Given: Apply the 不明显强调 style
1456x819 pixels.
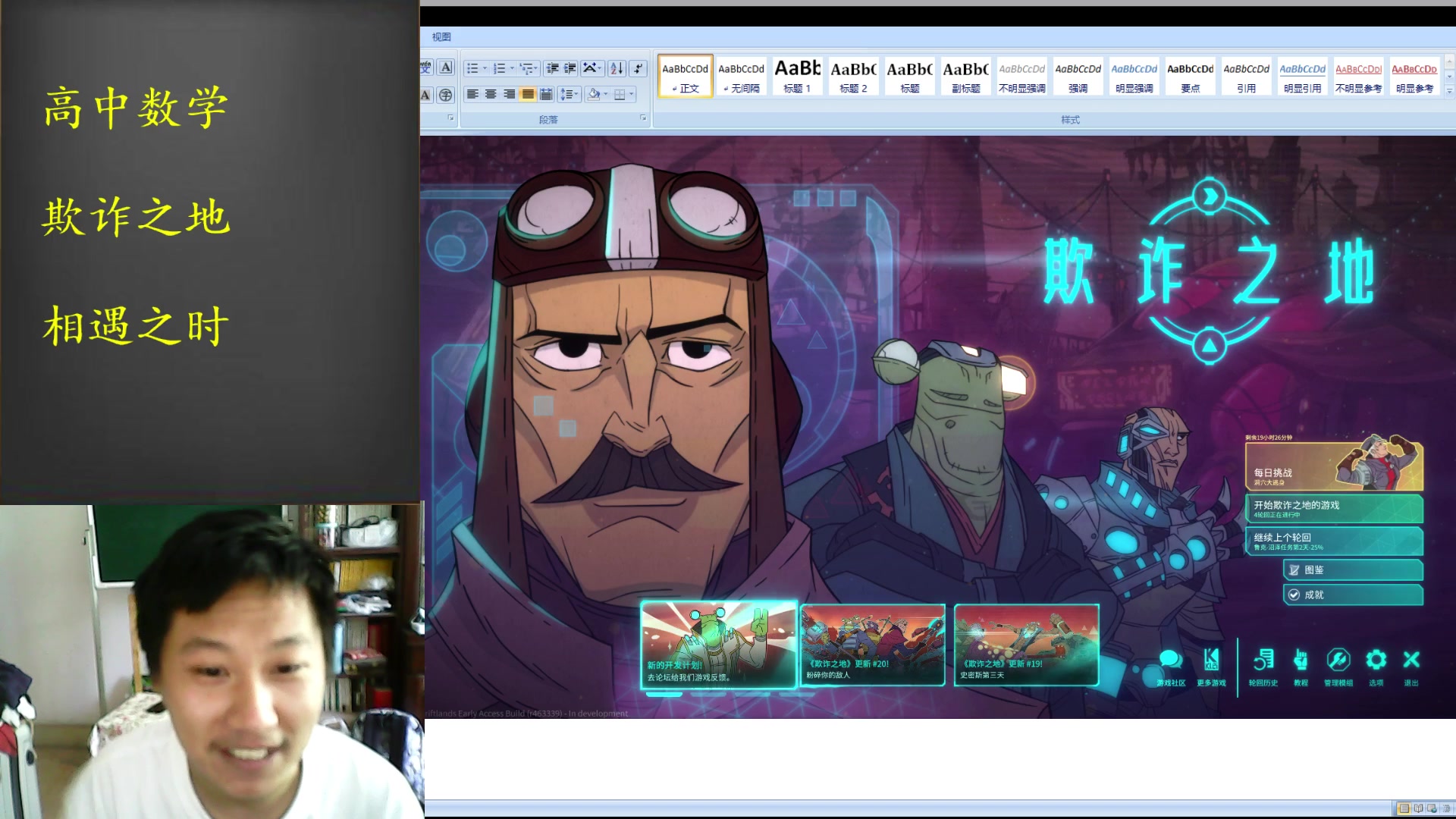Looking at the screenshot, I should click(1021, 77).
